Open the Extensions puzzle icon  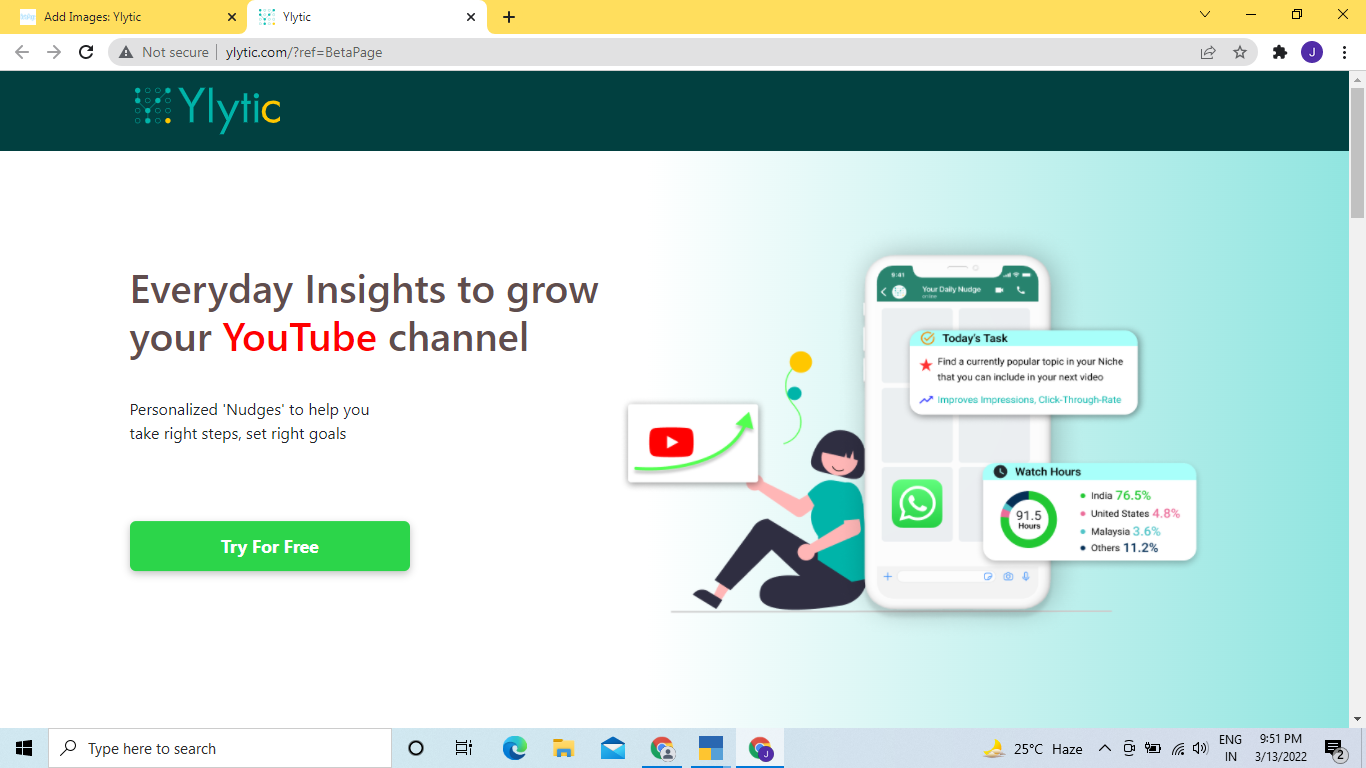click(1280, 52)
